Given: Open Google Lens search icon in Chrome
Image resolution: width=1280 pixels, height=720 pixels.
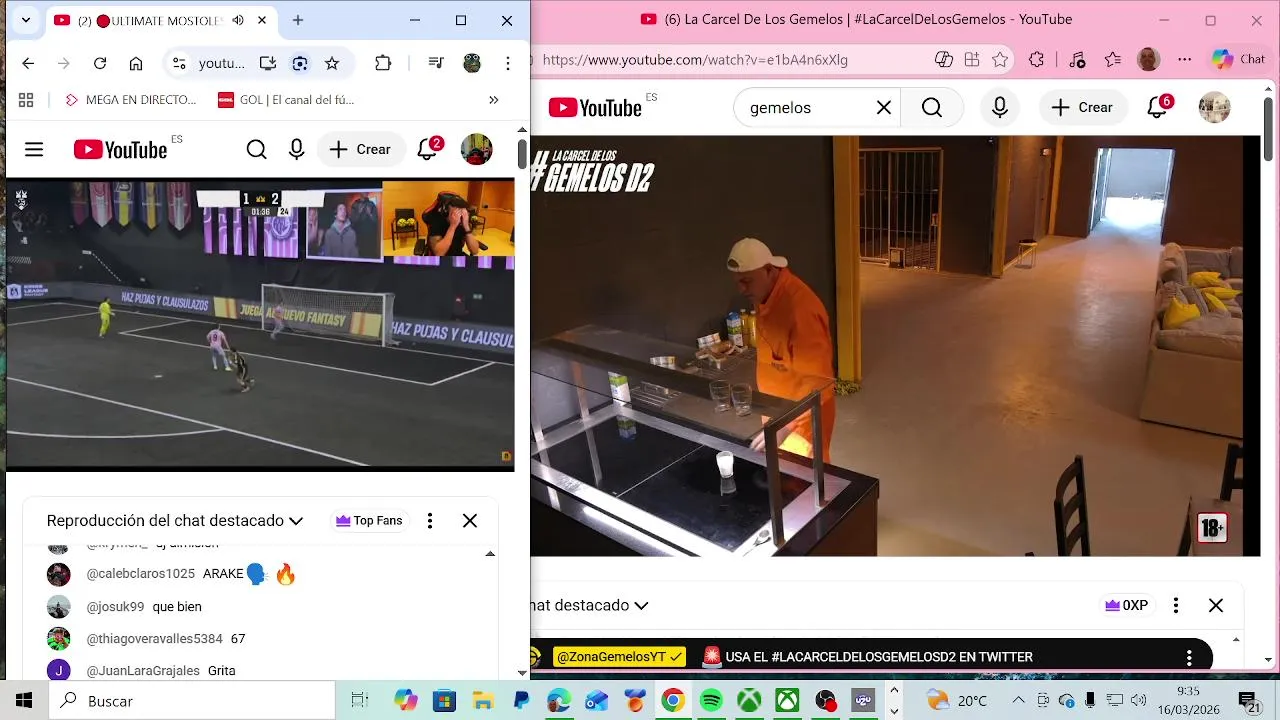Looking at the screenshot, I should click(300, 63).
